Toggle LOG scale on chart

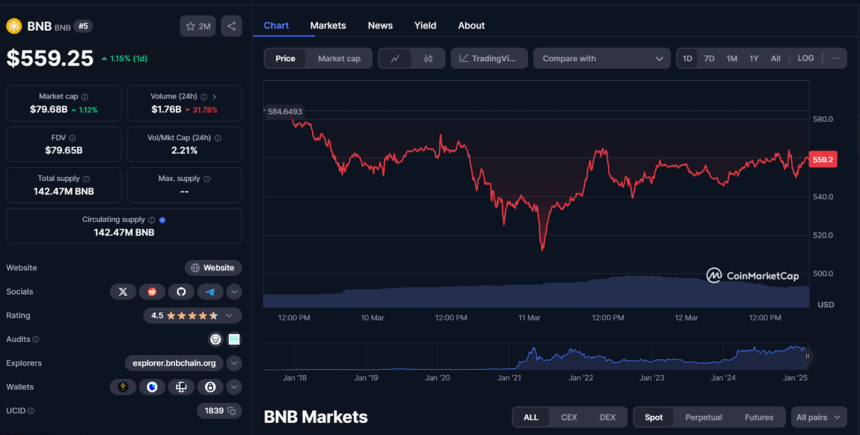coord(806,58)
